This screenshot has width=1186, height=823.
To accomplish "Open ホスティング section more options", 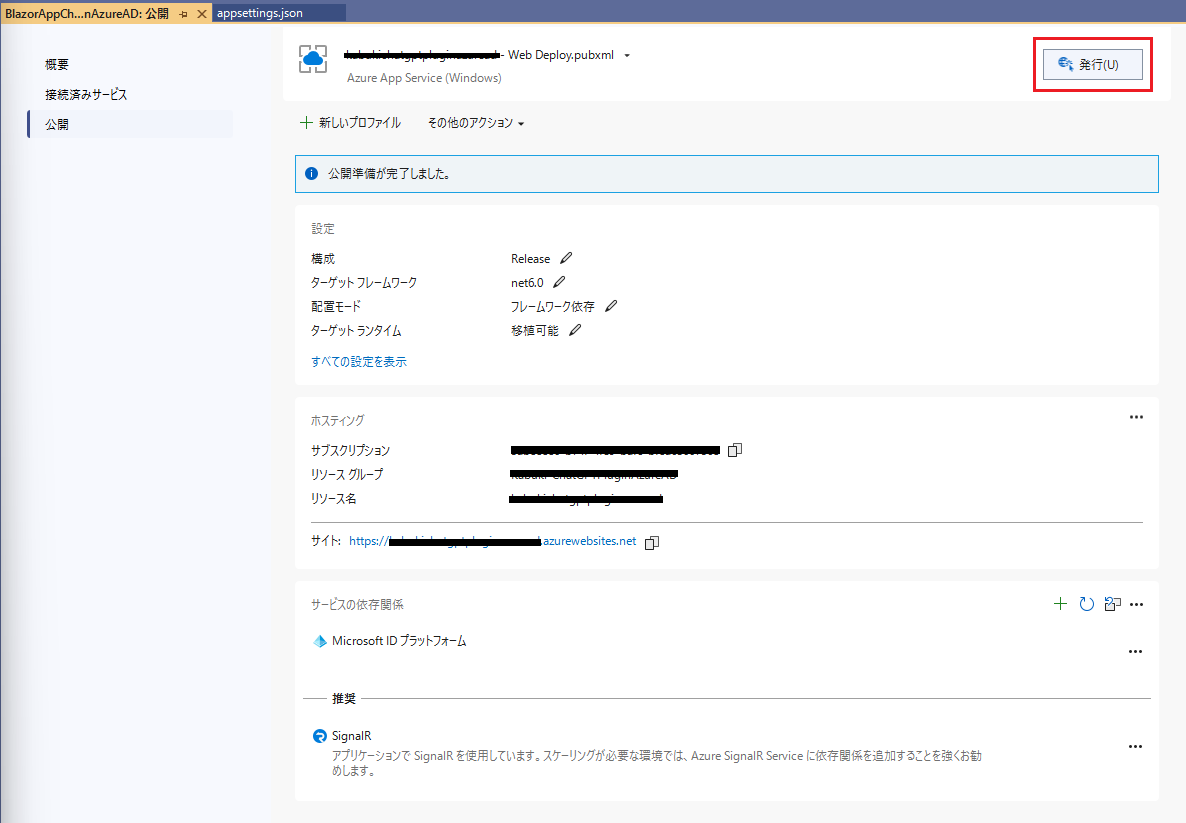I will [x=1136, y=417].
